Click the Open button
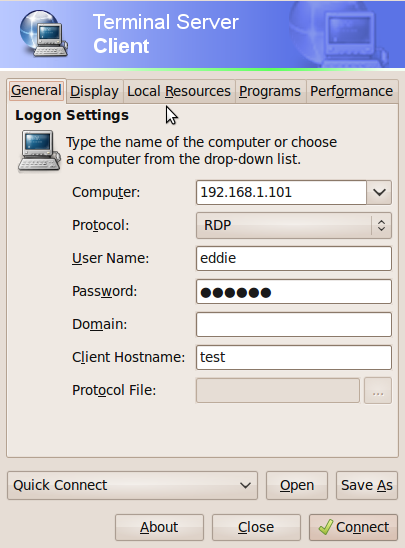 click(297, 485)
